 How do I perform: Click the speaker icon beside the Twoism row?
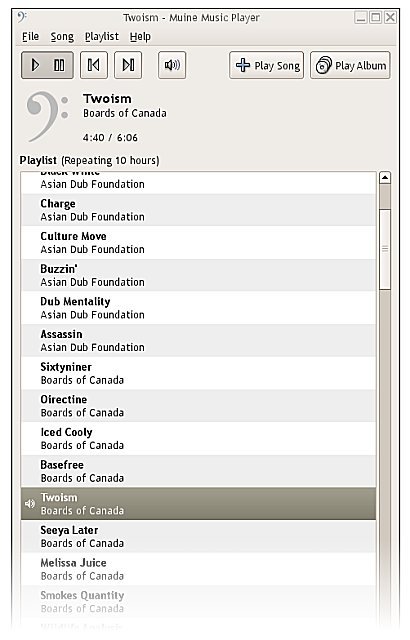(x=30, y=504)
